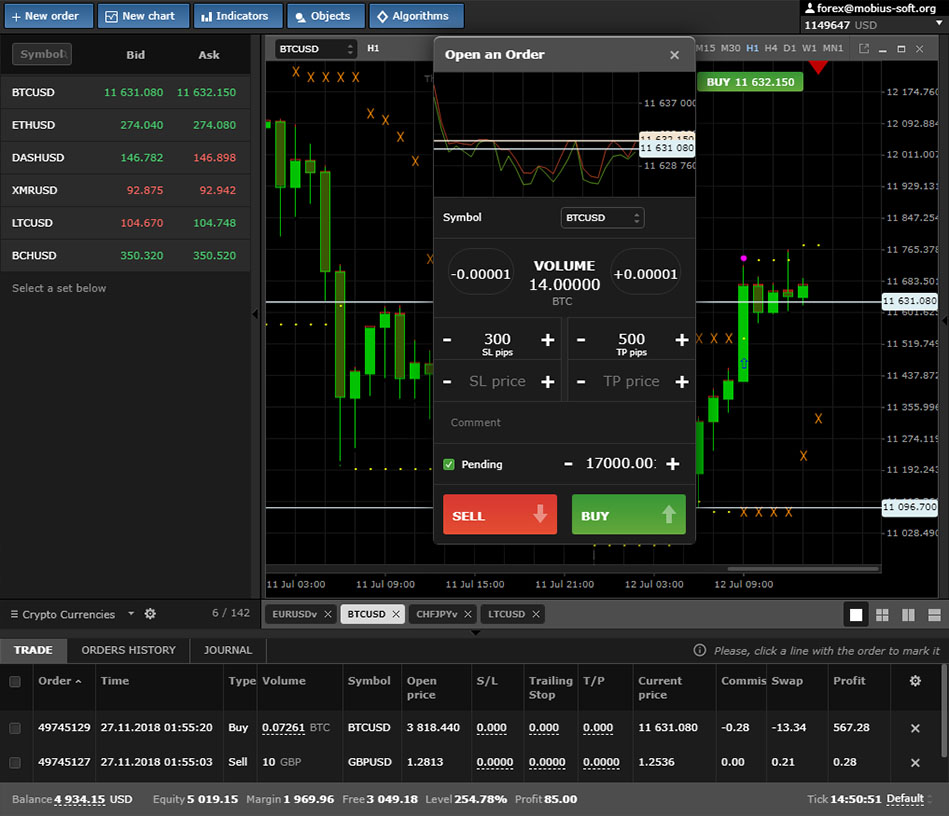Image resolution: width=949 pixels, height=816 pixels.
Task: Close the BTCUSD chart tab
Action: [x=396, y=614]
